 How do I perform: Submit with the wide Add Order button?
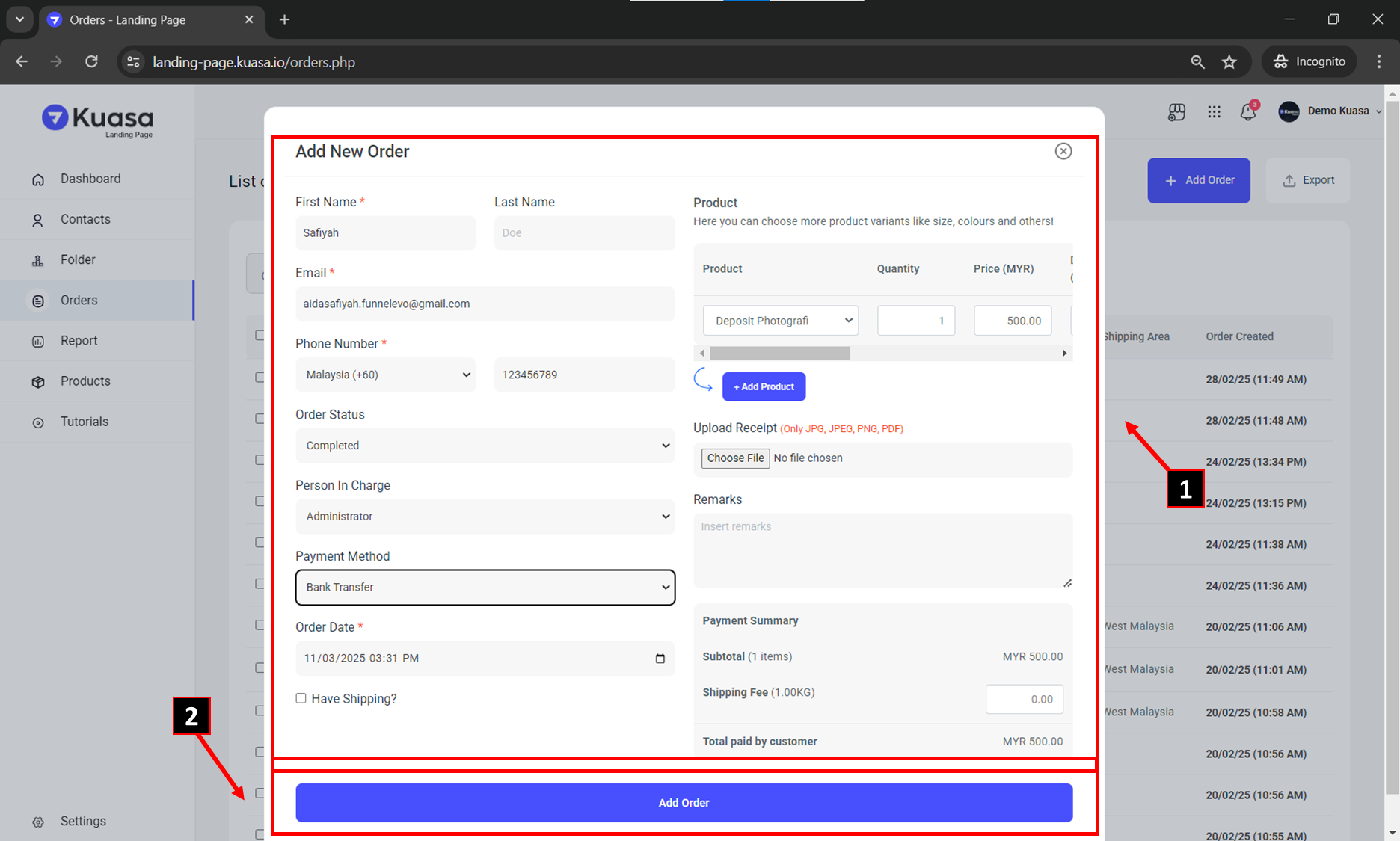tap(684, 803)
